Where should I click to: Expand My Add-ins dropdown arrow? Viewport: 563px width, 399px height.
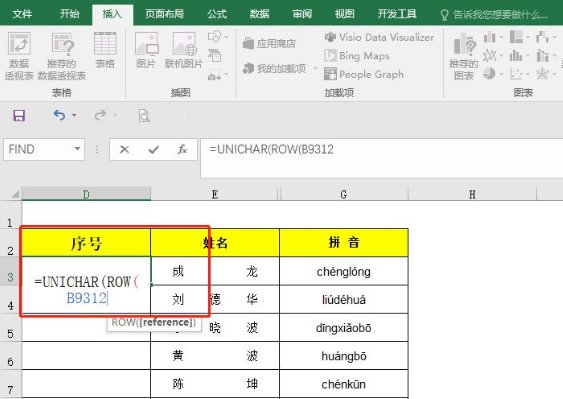[x=315, y=68]
